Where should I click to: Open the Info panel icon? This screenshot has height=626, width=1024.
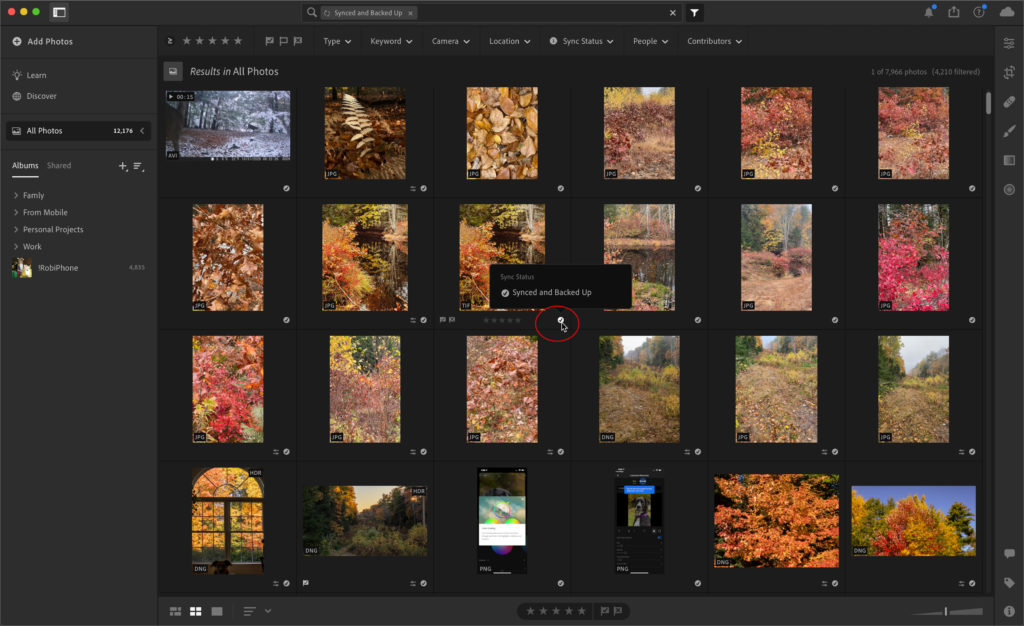click(1009, 611)
